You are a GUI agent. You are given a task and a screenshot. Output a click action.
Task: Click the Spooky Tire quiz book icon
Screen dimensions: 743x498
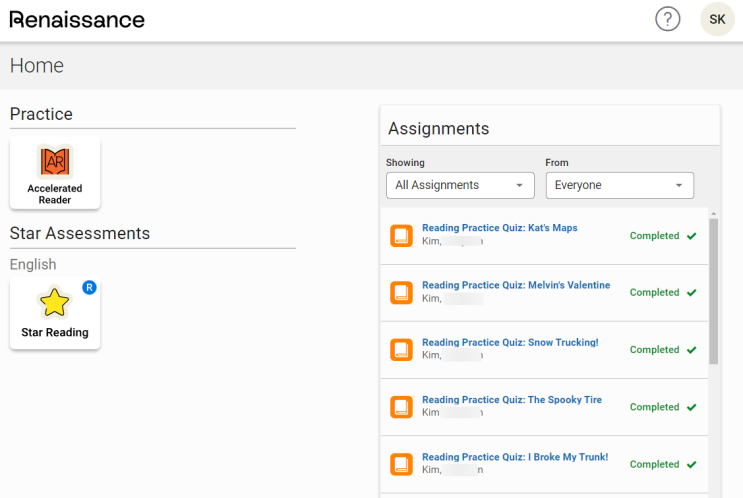(401, 407)
